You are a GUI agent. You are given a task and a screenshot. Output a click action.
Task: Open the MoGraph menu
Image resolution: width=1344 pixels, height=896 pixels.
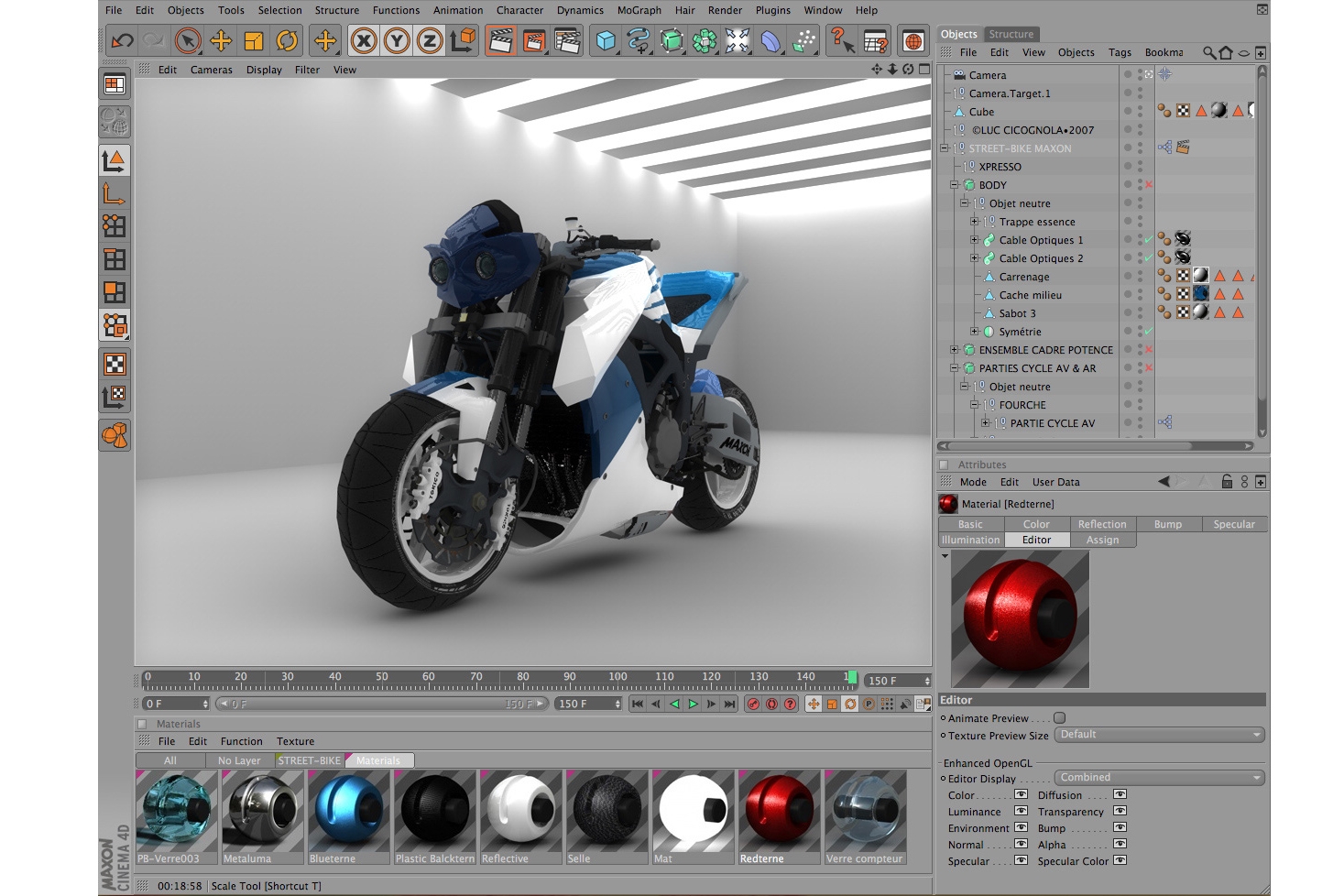point(639,10)
